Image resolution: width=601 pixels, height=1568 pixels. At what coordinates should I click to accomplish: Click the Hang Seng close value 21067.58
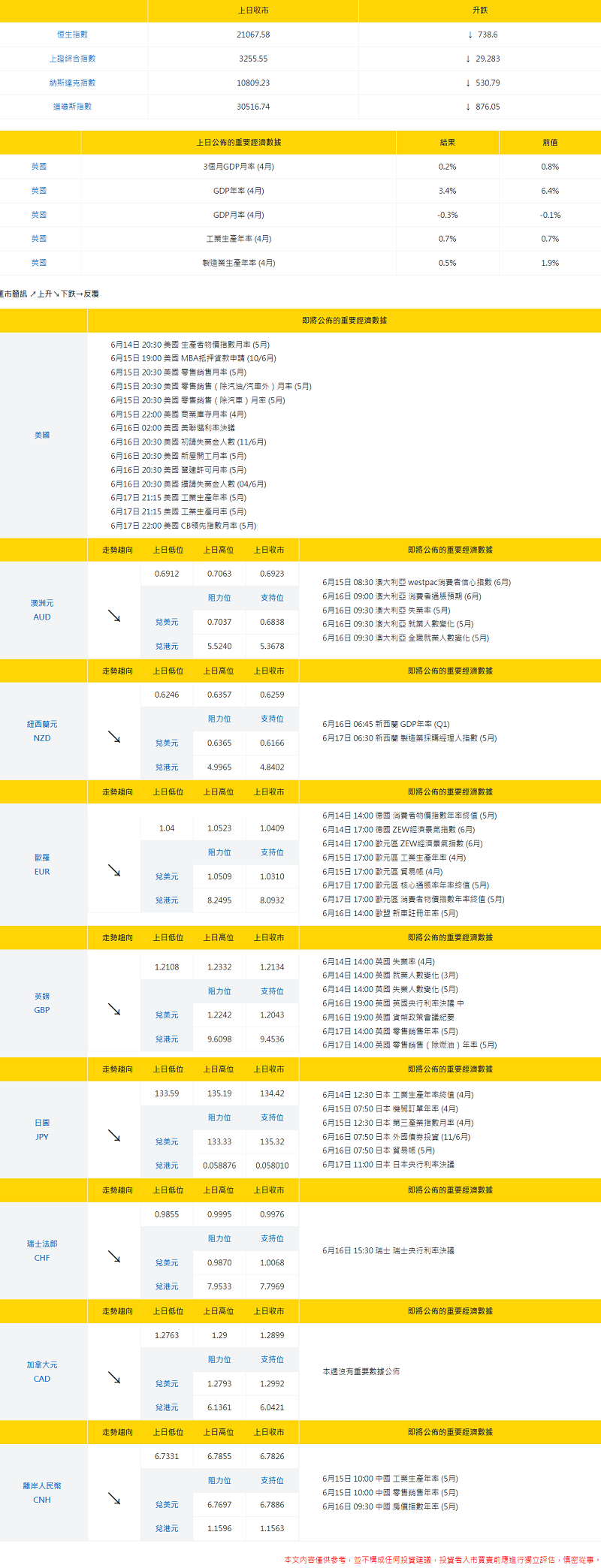[253, 35]
